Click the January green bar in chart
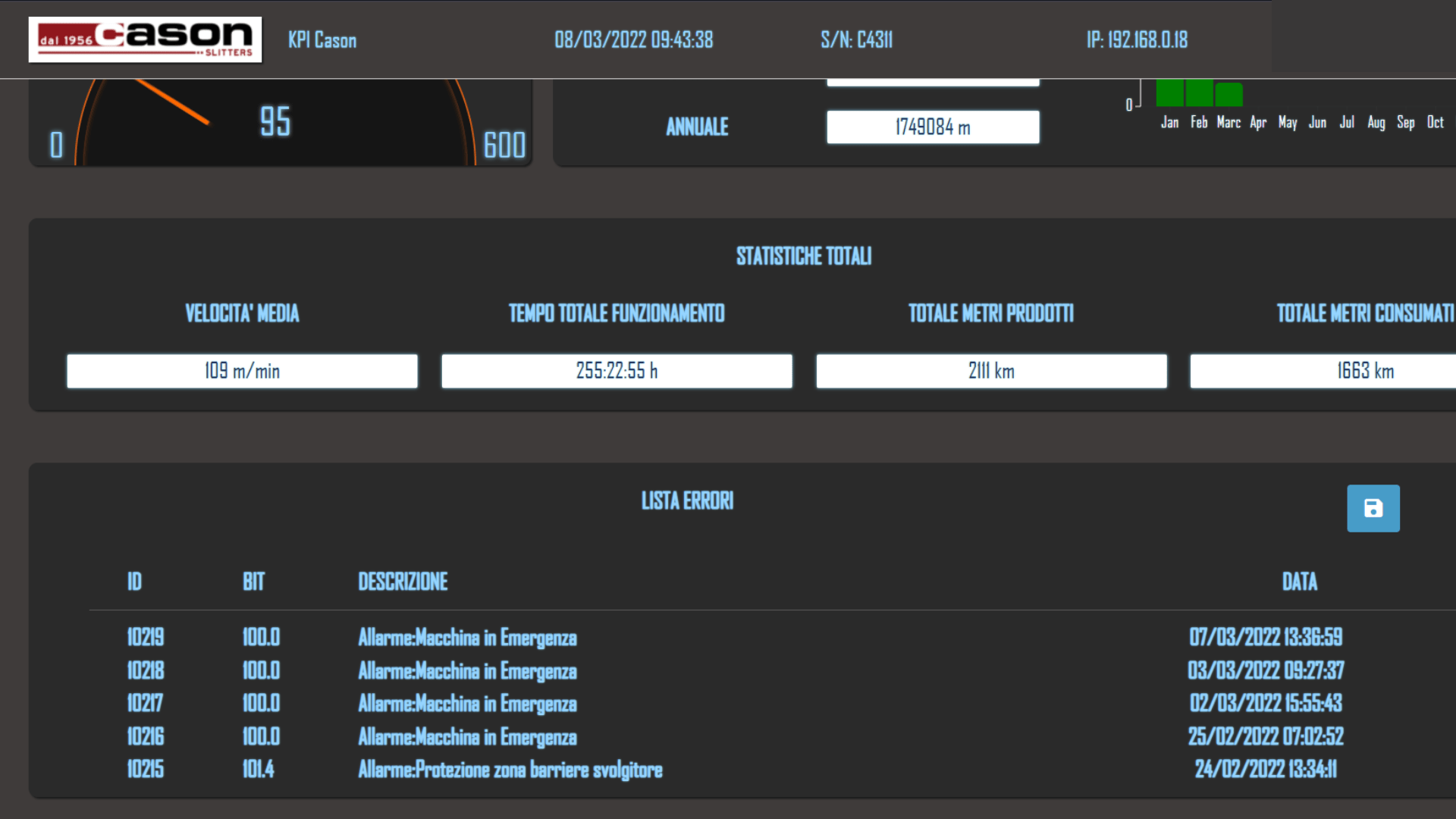Screen dimensions: 1456x819 tap(1169, 93)
